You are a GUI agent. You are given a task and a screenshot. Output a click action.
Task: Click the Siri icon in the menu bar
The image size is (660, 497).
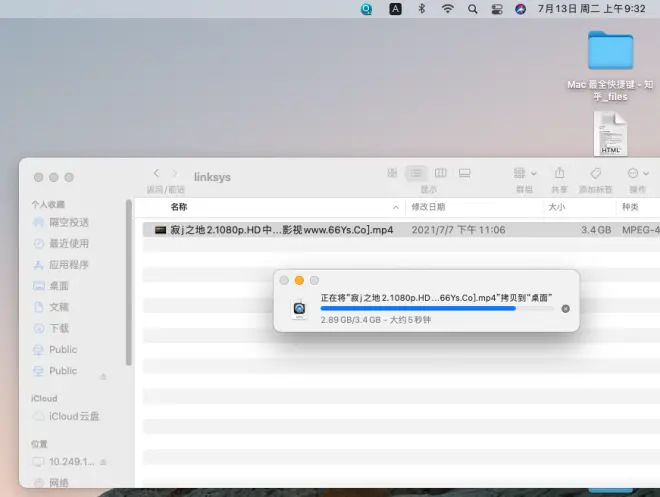click(520, 9)
